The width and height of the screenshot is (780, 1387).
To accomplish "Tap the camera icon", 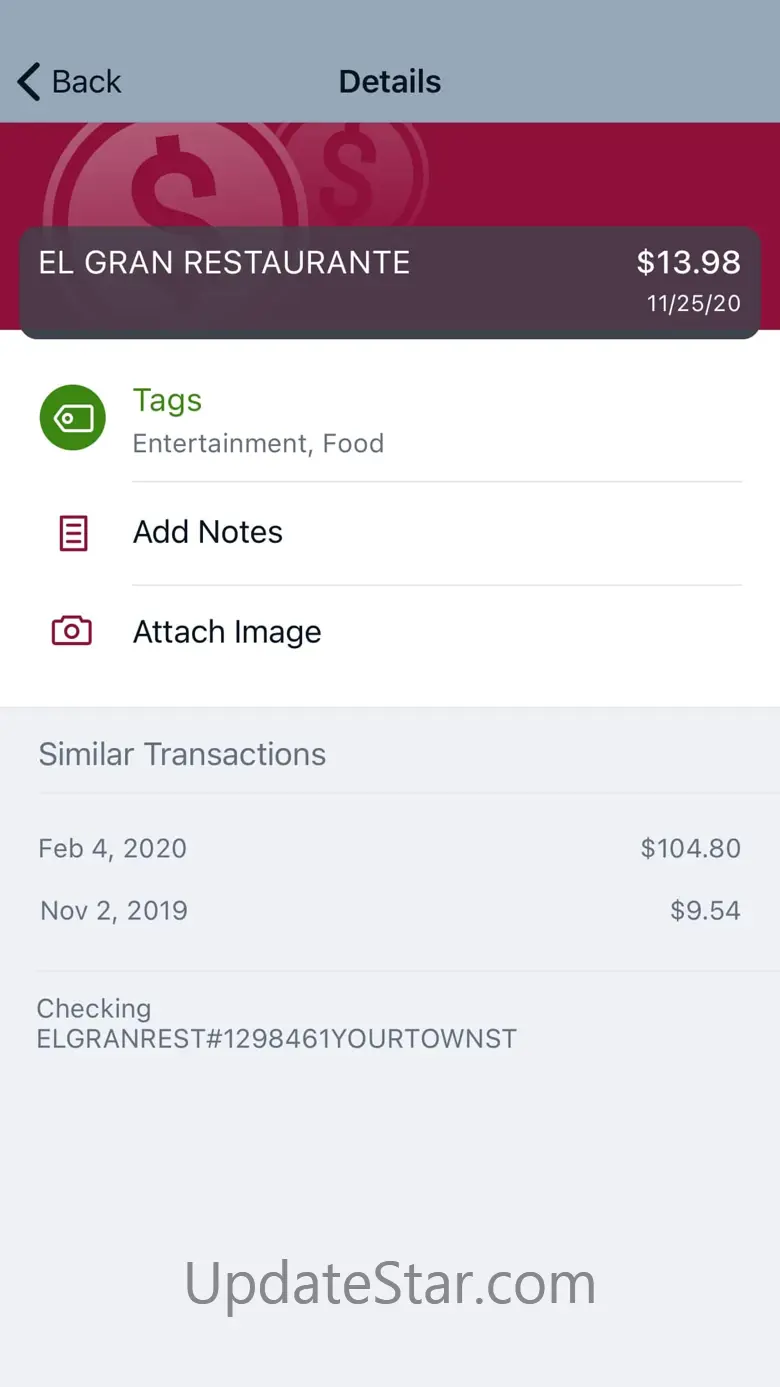I will (x=72, y=631).
